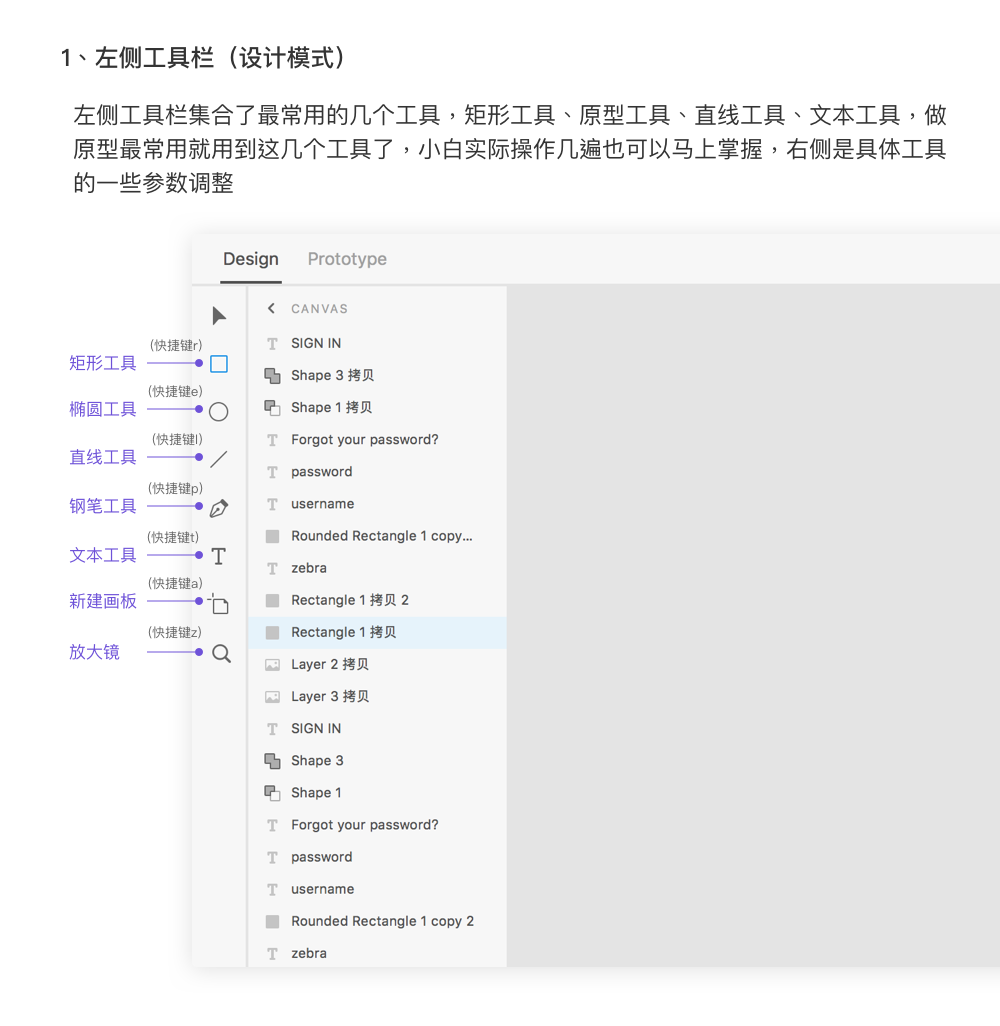Viewport: 1000px width, 1026px height.
Task: Click the rectangle icon beside Rounded Rectangle 1 copy…
Action: (x=272, y=537)
